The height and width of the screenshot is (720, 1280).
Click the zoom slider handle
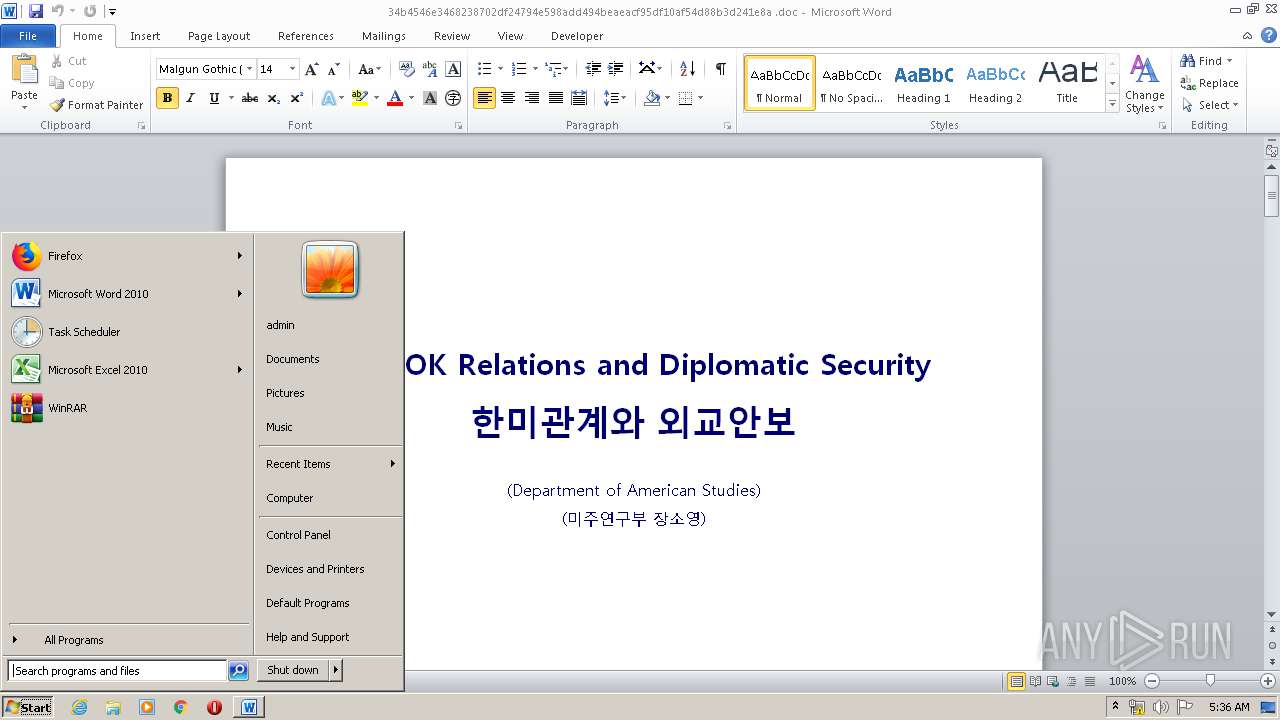tap(1210, 681)
